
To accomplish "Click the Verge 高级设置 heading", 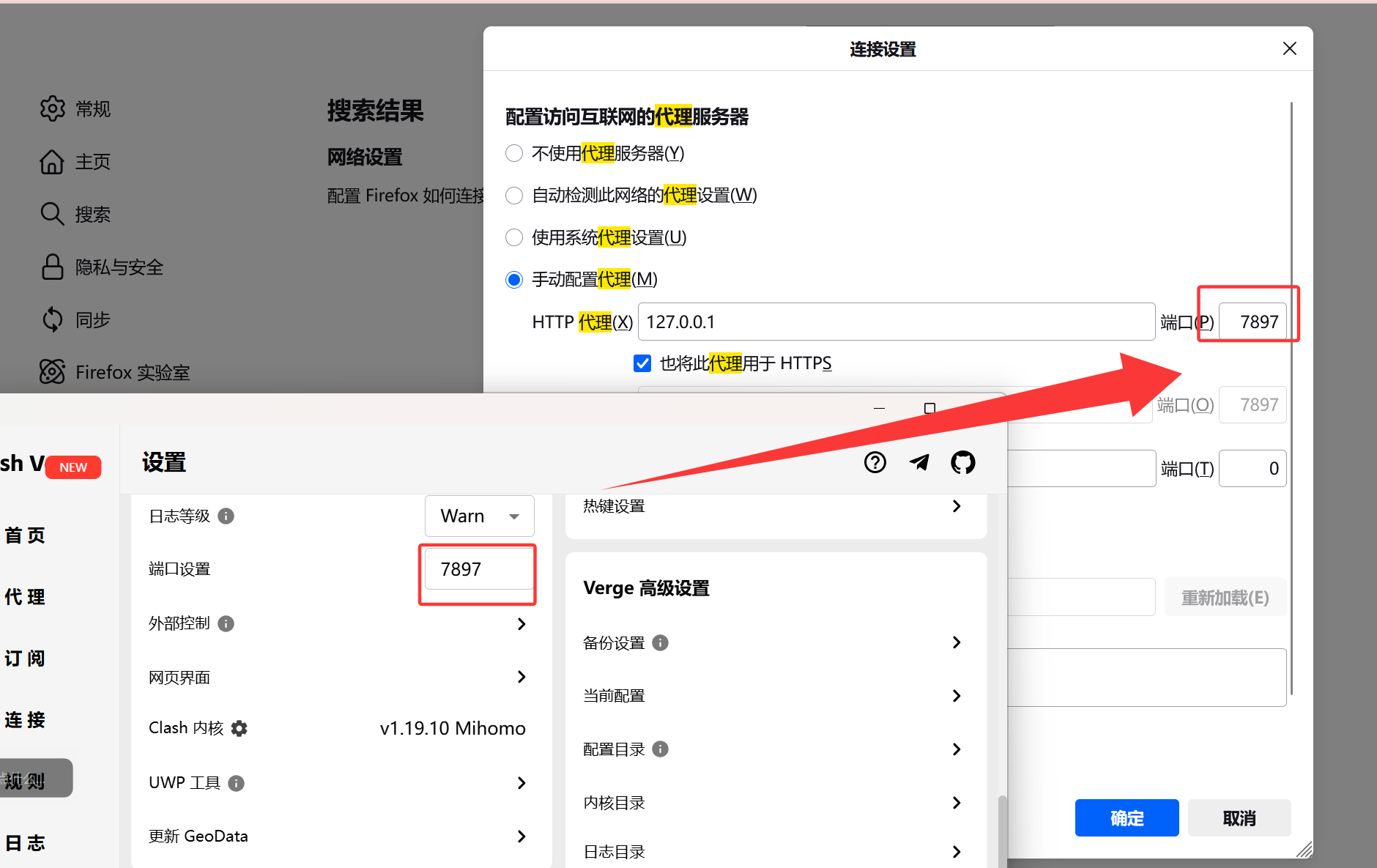I will [647, 588].
